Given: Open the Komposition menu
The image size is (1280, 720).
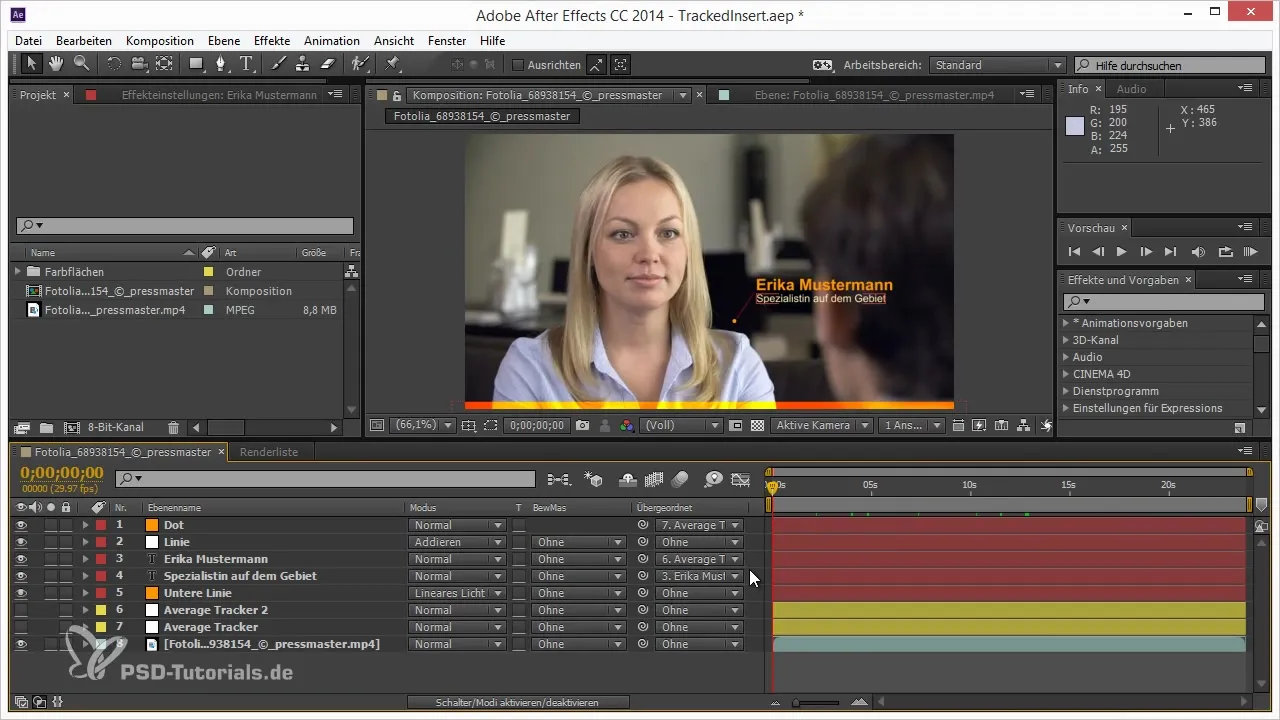Looking at the screenshot, I should [x=160, y=41].
